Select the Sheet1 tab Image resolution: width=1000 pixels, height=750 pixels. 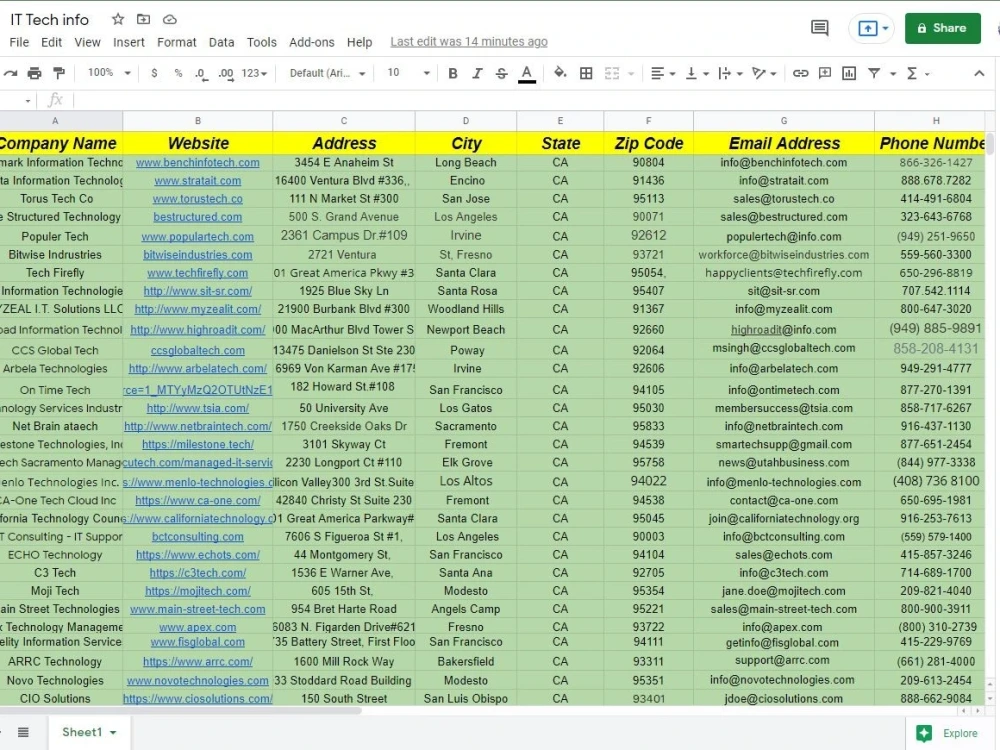point(89,732)
